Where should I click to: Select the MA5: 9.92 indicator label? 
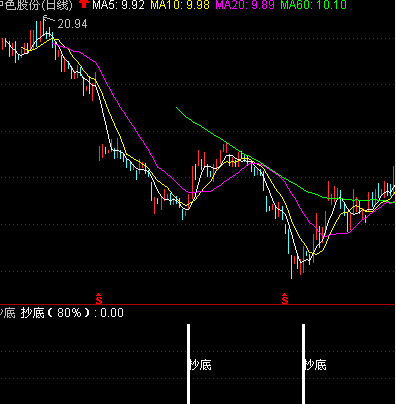(x=119, y=5)
